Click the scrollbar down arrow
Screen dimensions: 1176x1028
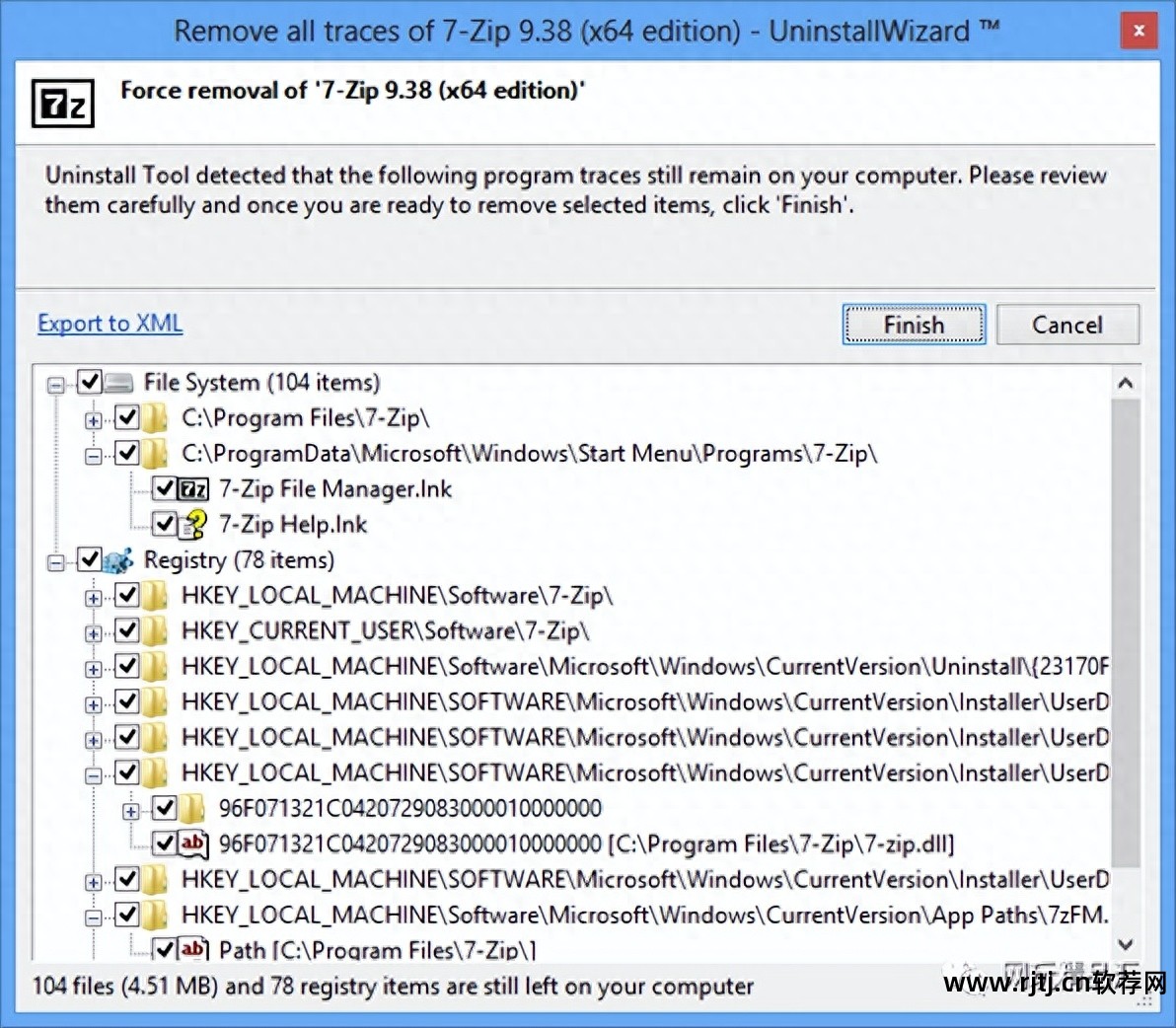1125,944
